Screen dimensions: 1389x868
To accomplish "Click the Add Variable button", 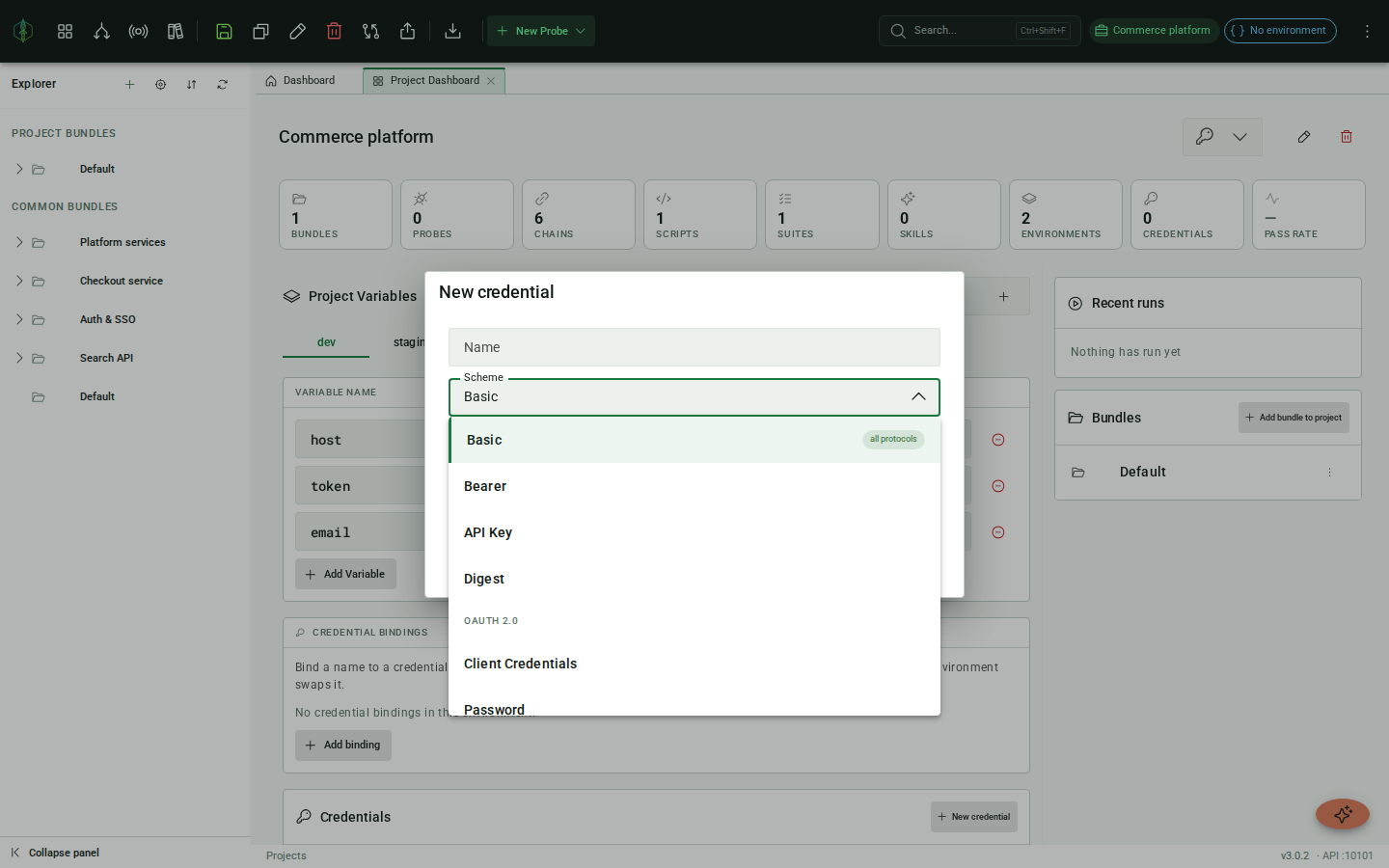I will click(x=345, y=574).
